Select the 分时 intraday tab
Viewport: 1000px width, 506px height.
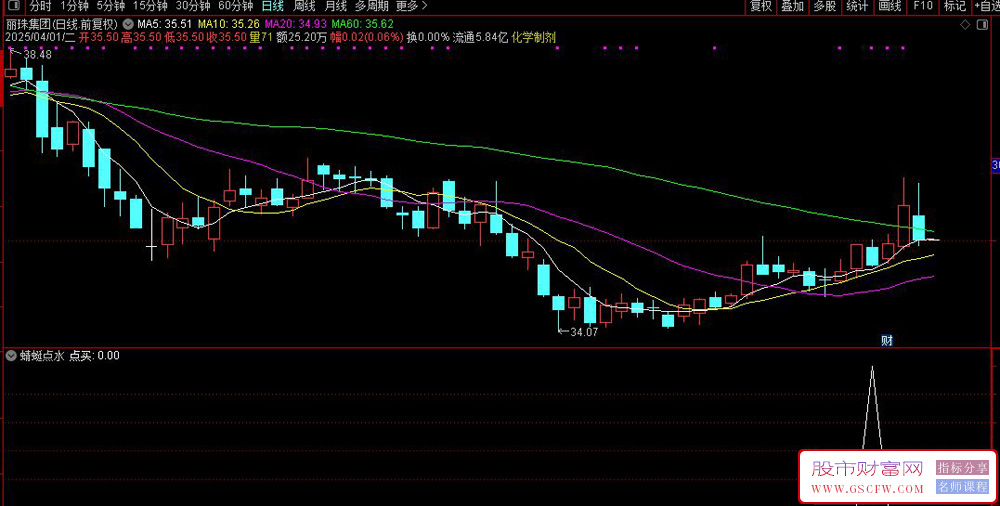pos(40,6)
